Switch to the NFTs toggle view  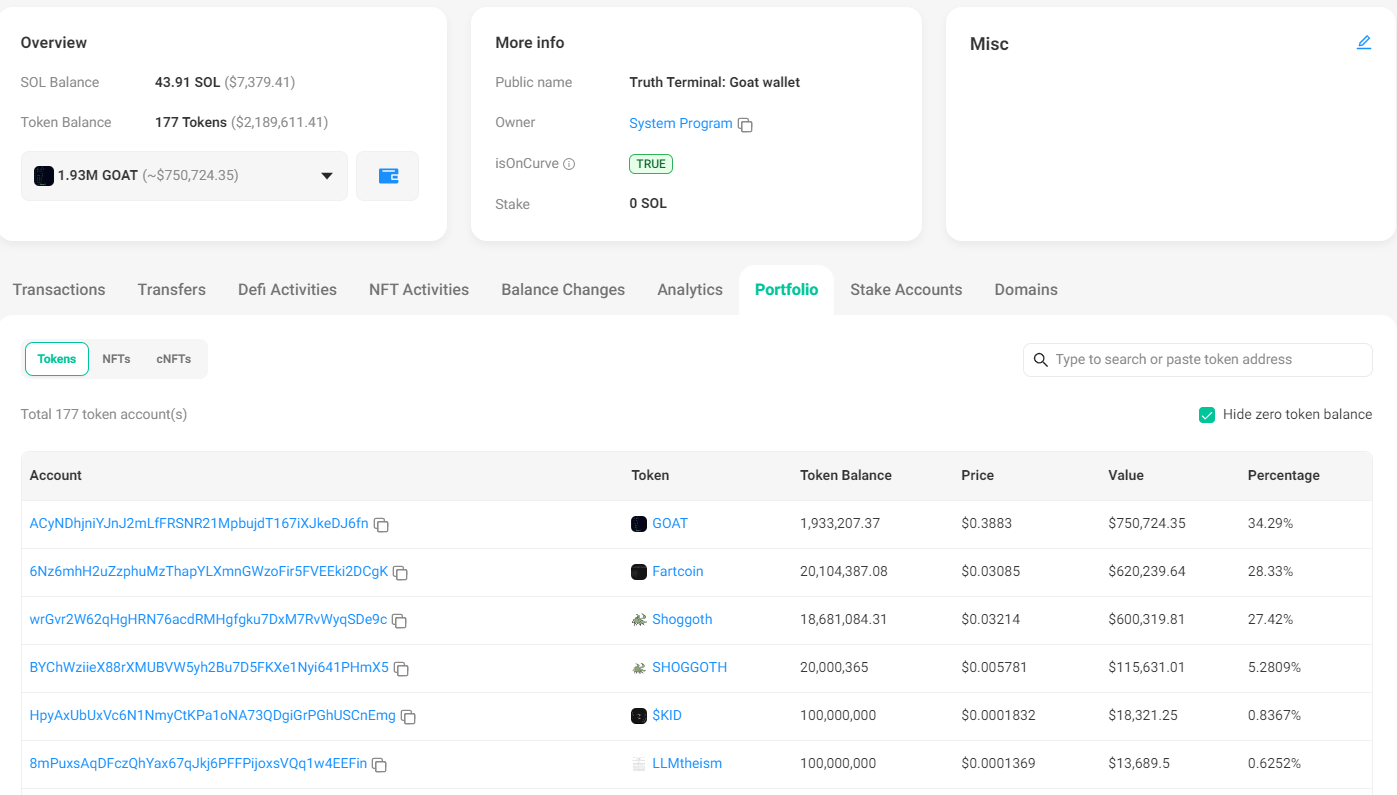[116, 359]
